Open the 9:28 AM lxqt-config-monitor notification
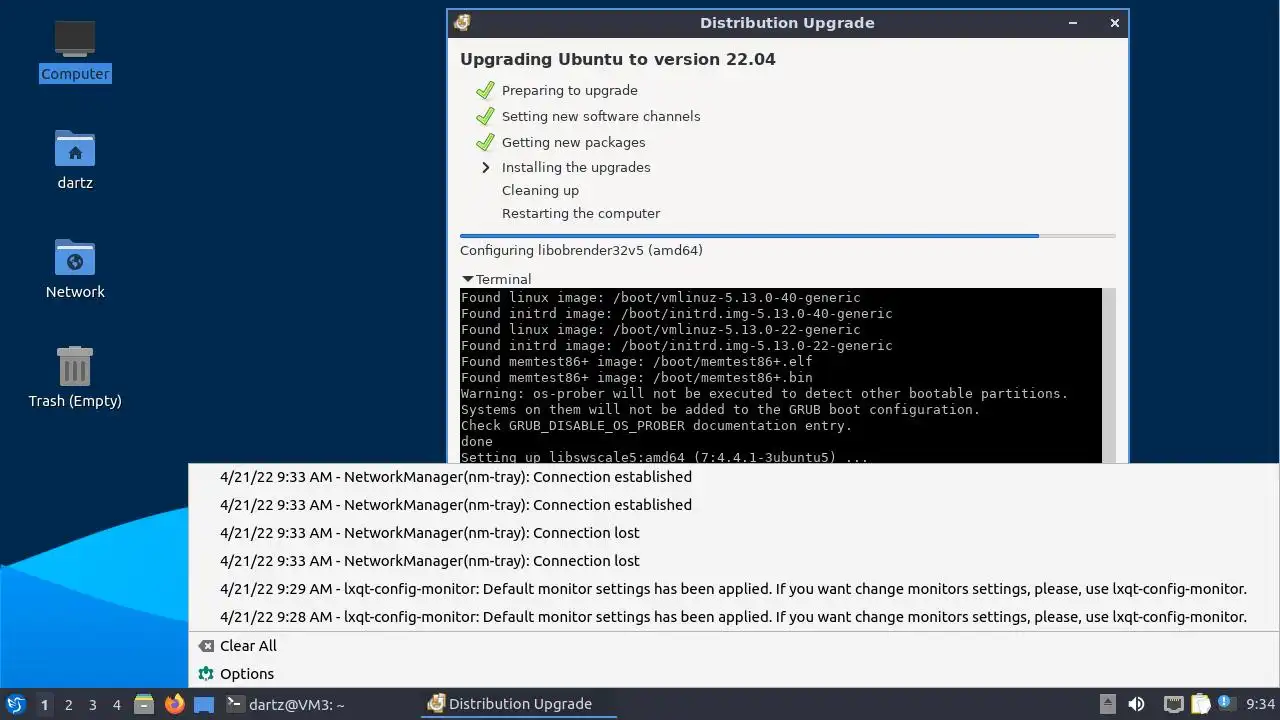The image size is (1280, 720). pos(733,617)
